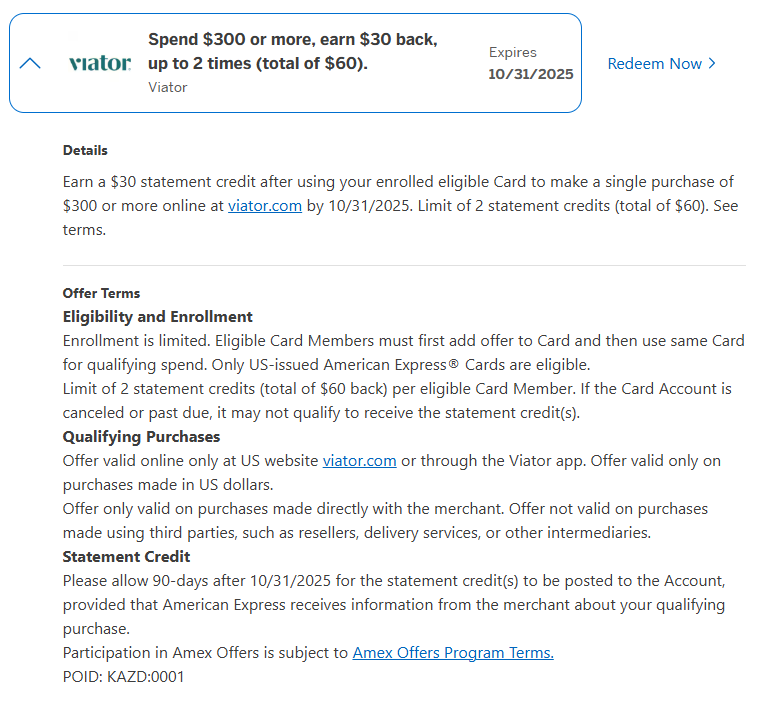Open the Redeem Now link
Viewport: 759px width, 709px height.
[x=655, y=64]
